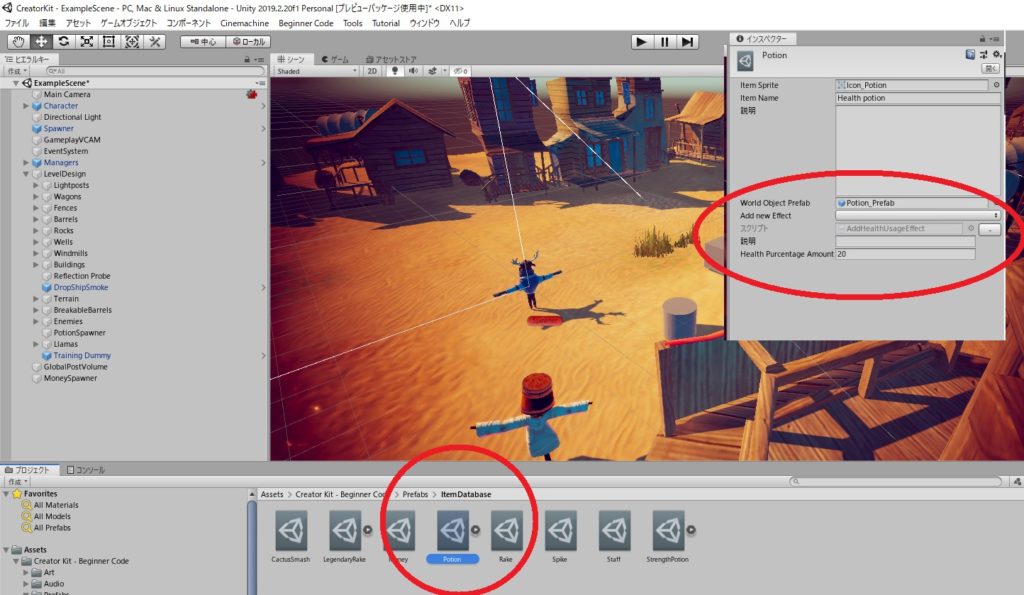Expand sub-assets of StrengthPotion asset
This screenshot has height=595, width=1024.
click(691, 530)
